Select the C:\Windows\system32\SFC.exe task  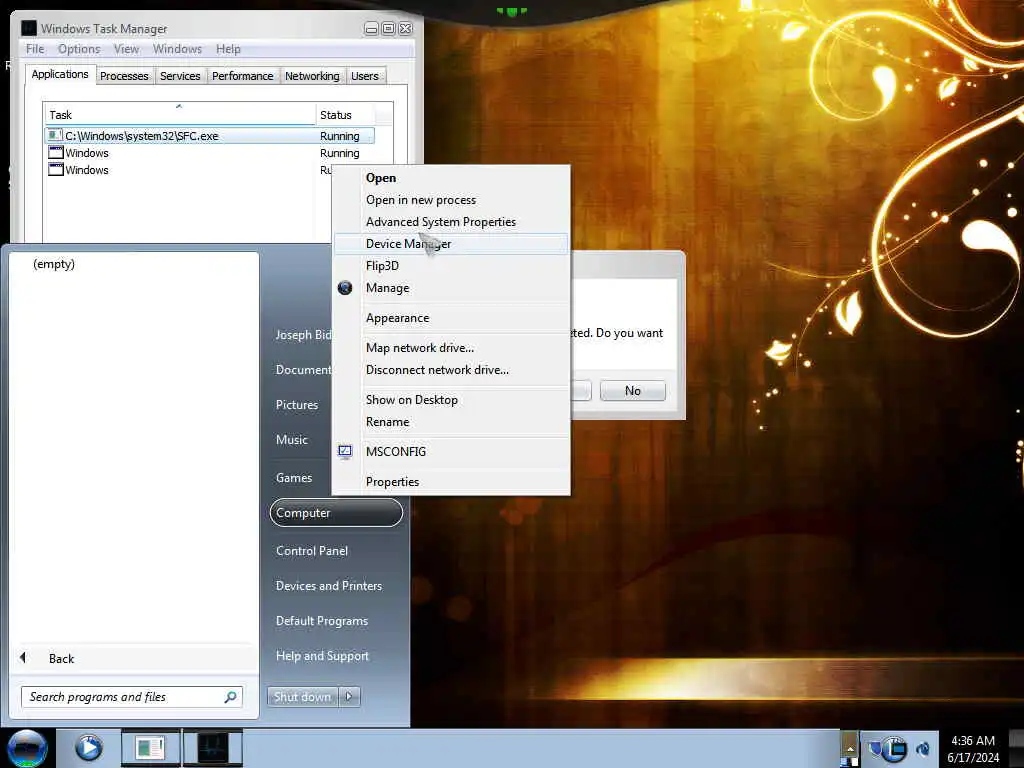[x=210, y=136]
